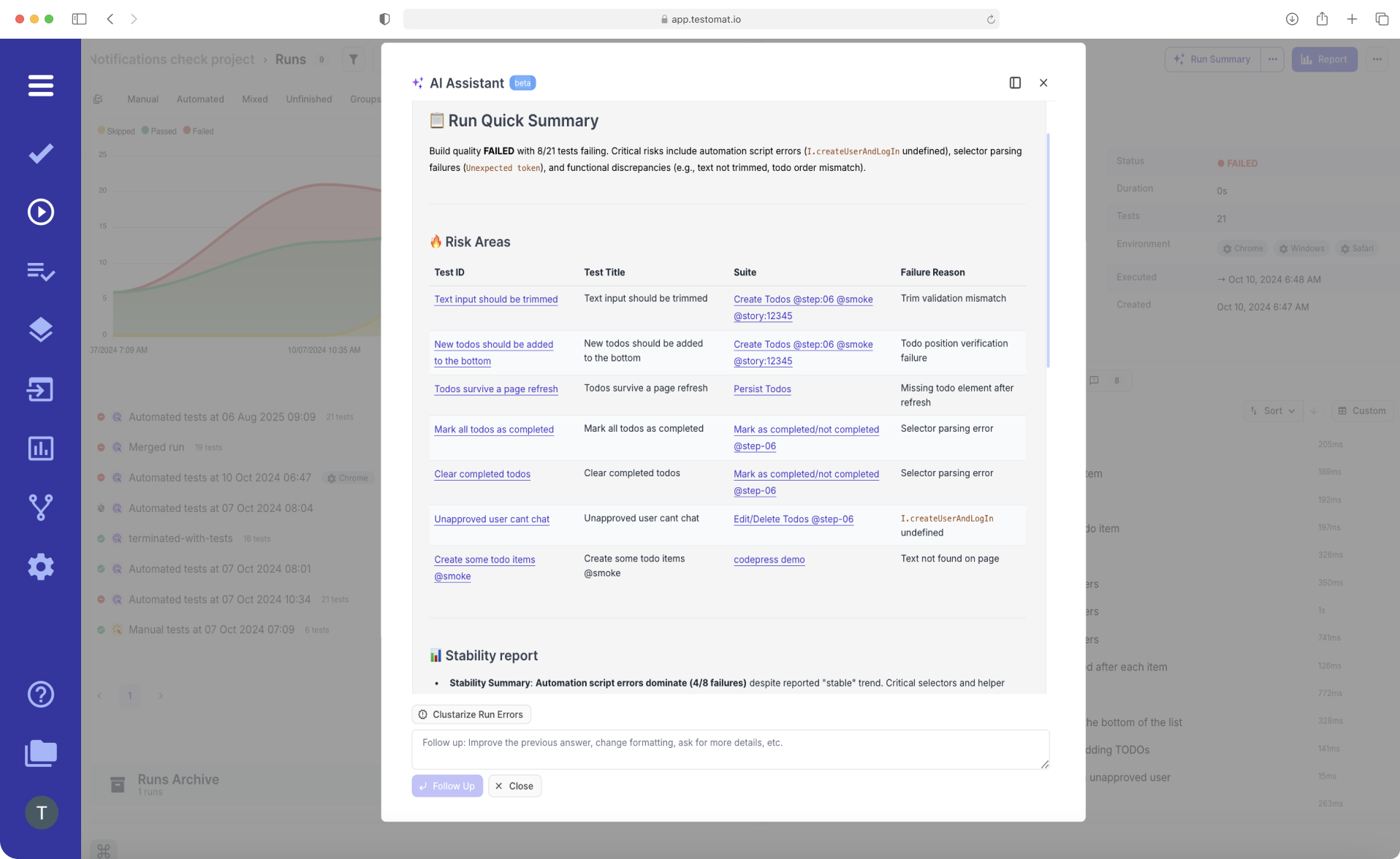Switch to the Unfinished tab
The width and height of the screenshot is (1400, 859).
pos(308,99)
